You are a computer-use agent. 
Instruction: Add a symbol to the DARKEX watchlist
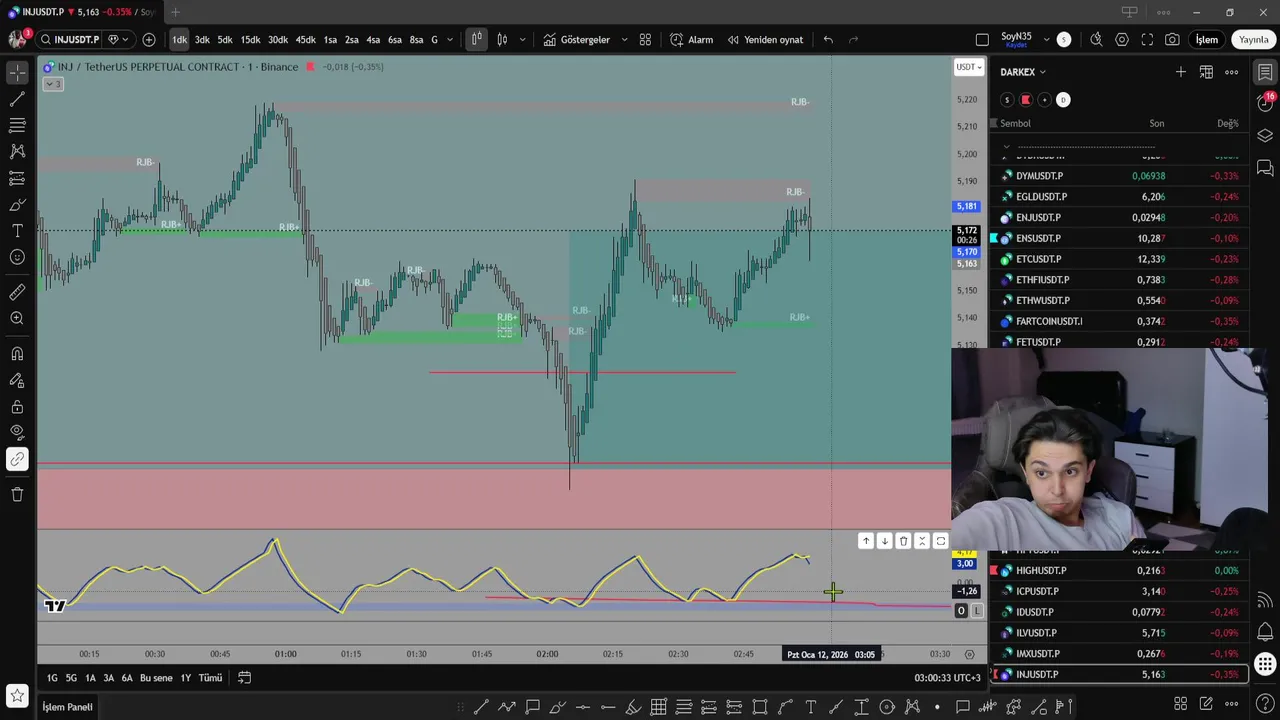point(1181,72)
